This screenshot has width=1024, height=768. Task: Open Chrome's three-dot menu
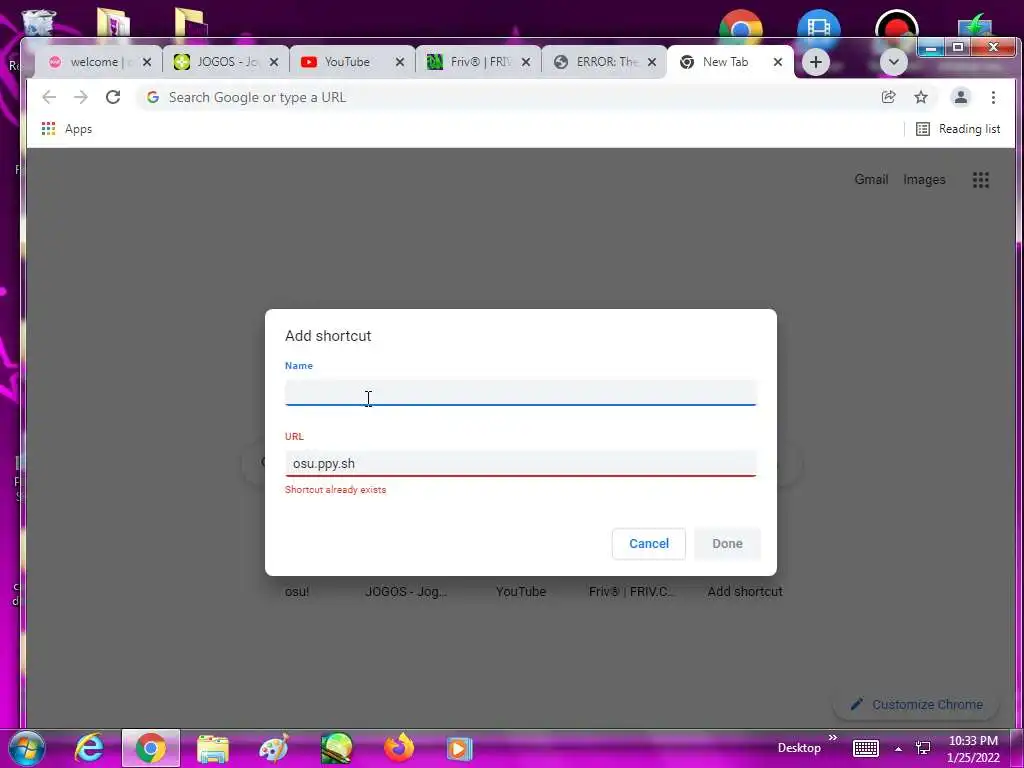tap(993, 97)
